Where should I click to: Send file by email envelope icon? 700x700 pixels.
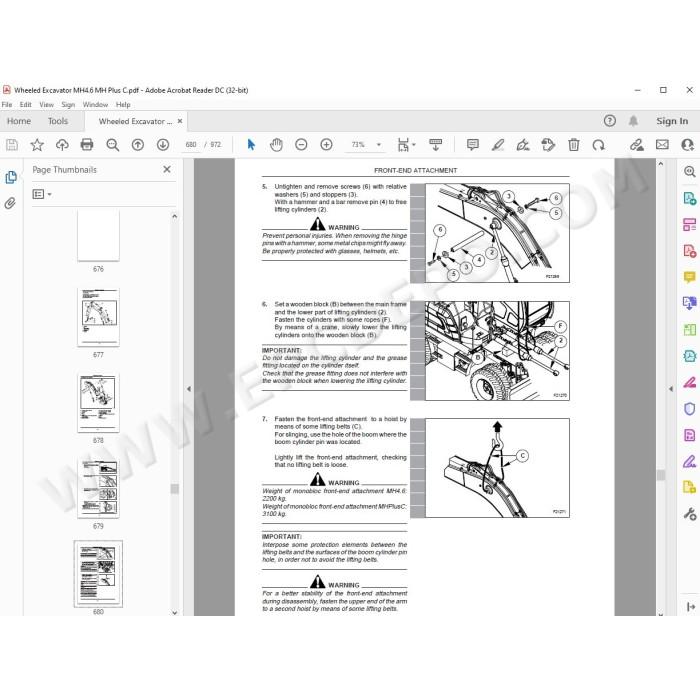click(x=662, y=145)
